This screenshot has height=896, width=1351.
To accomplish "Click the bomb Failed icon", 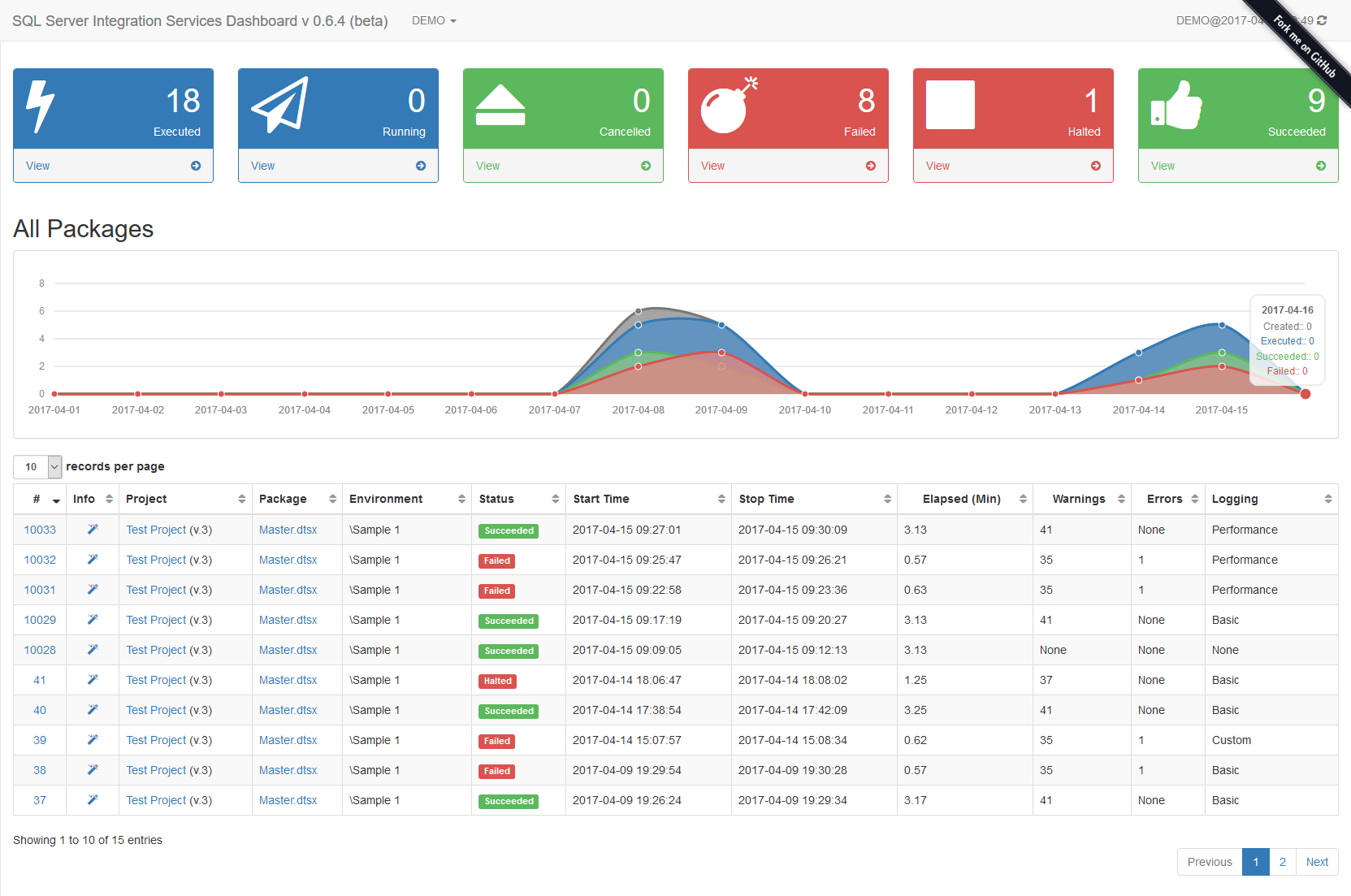I will coord(729,105).
